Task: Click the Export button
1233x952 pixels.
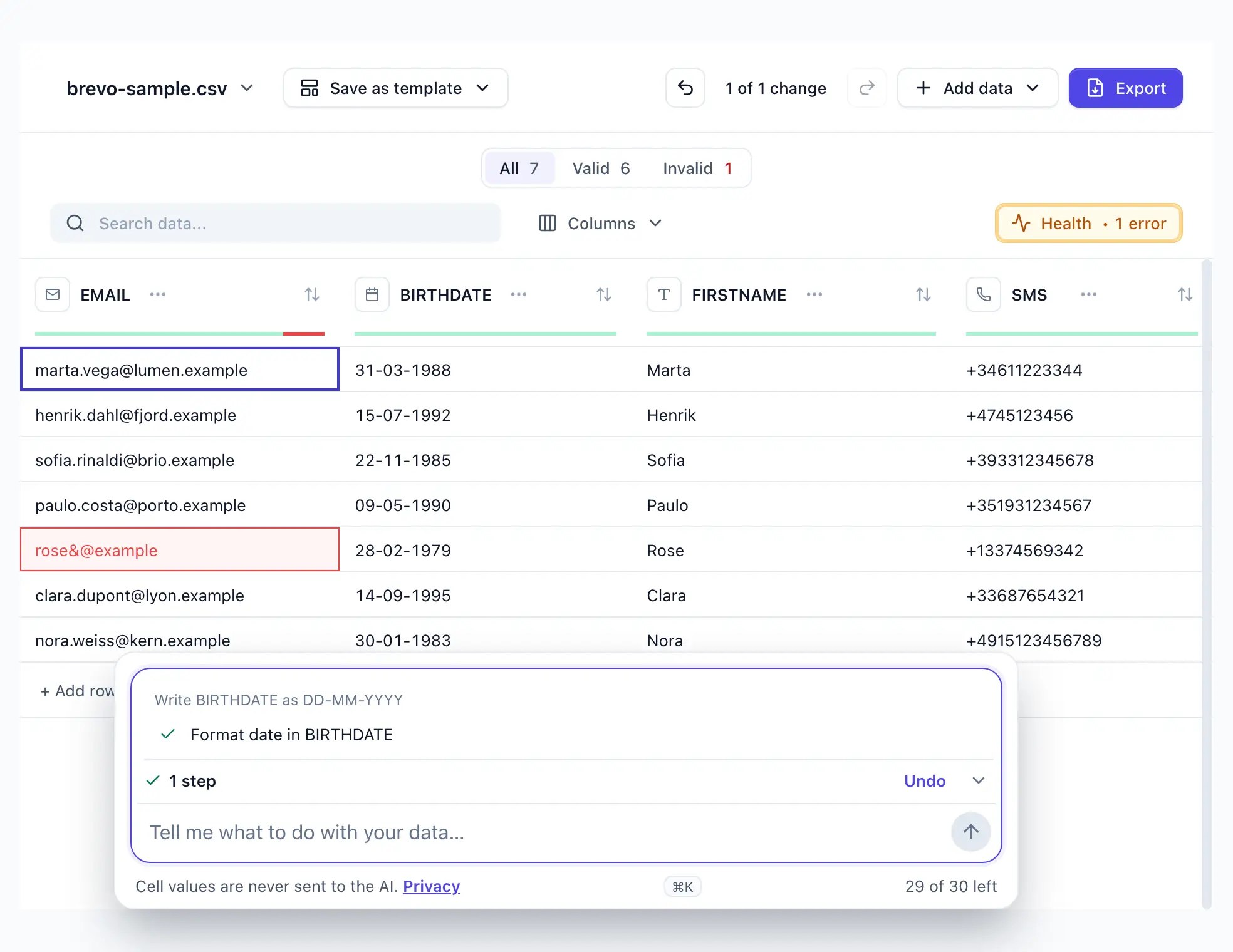Action: click(1126, 88)
